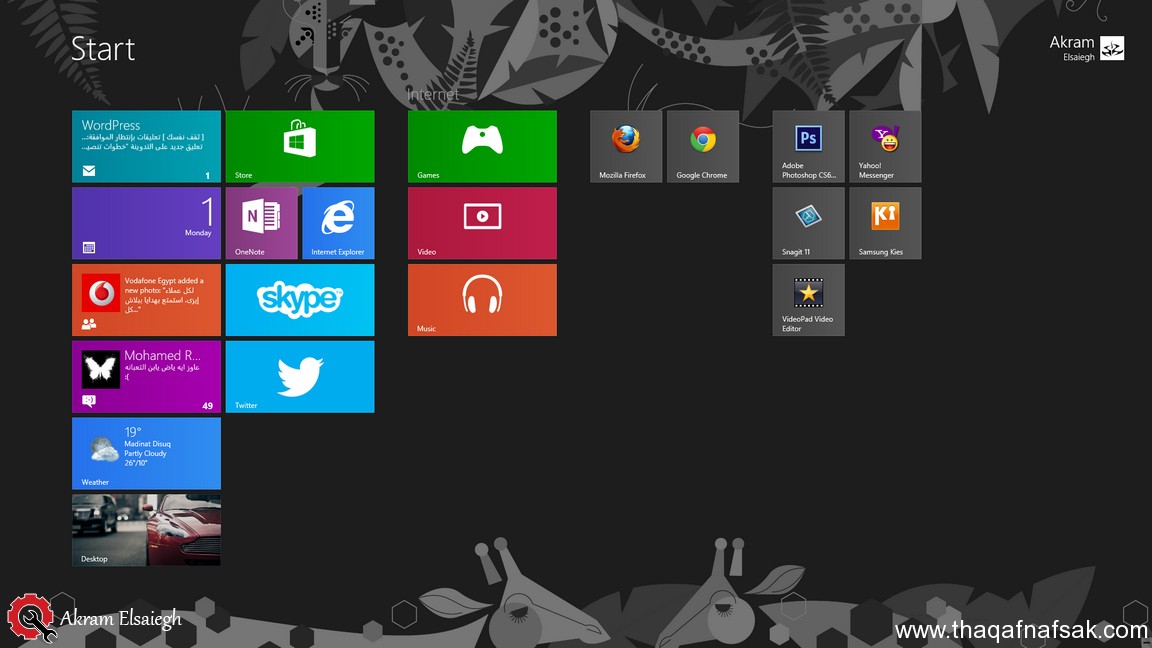
Task: Open Yahoo! Messenger tile
Action: [x=885, y=146]
